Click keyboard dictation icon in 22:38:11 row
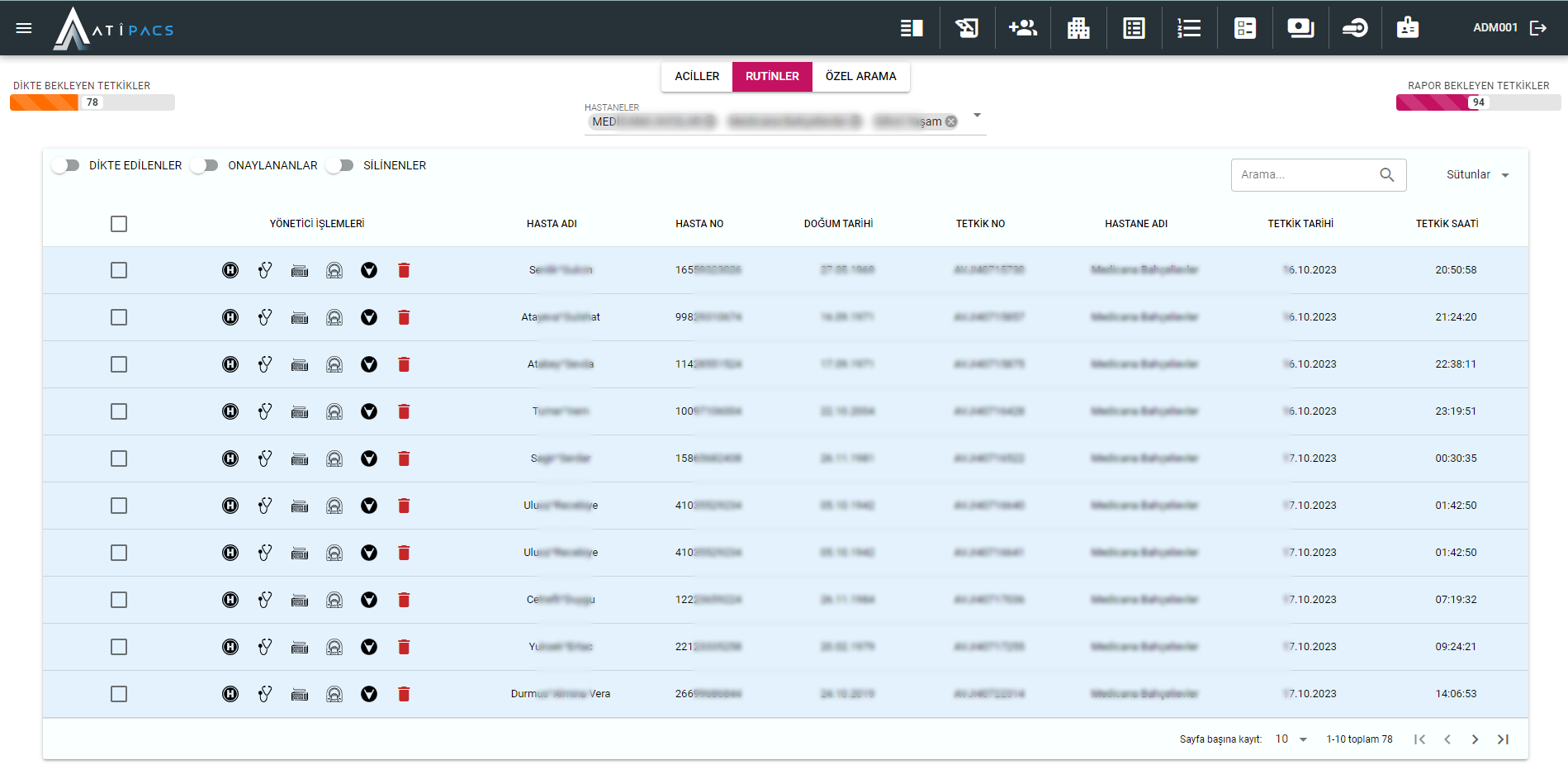The width and height of the screenshot is (1568, 784). point(300,364)
